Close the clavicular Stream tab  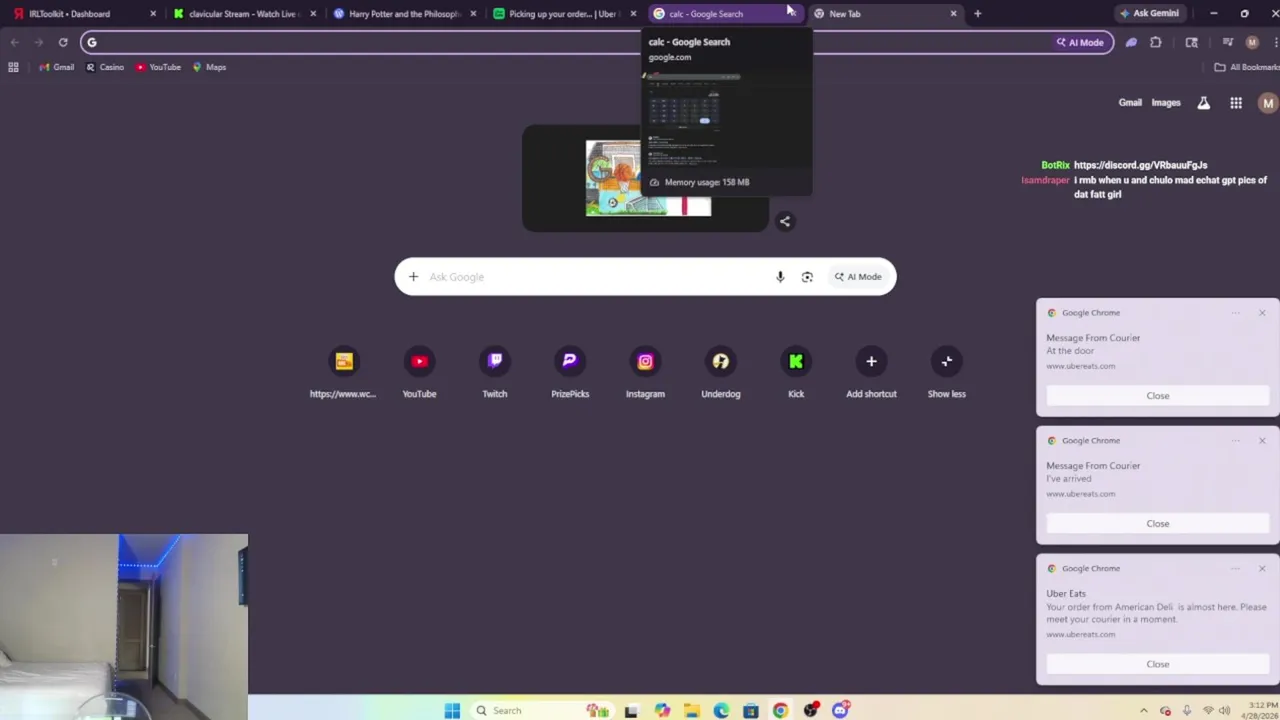[x=313, y=14]
